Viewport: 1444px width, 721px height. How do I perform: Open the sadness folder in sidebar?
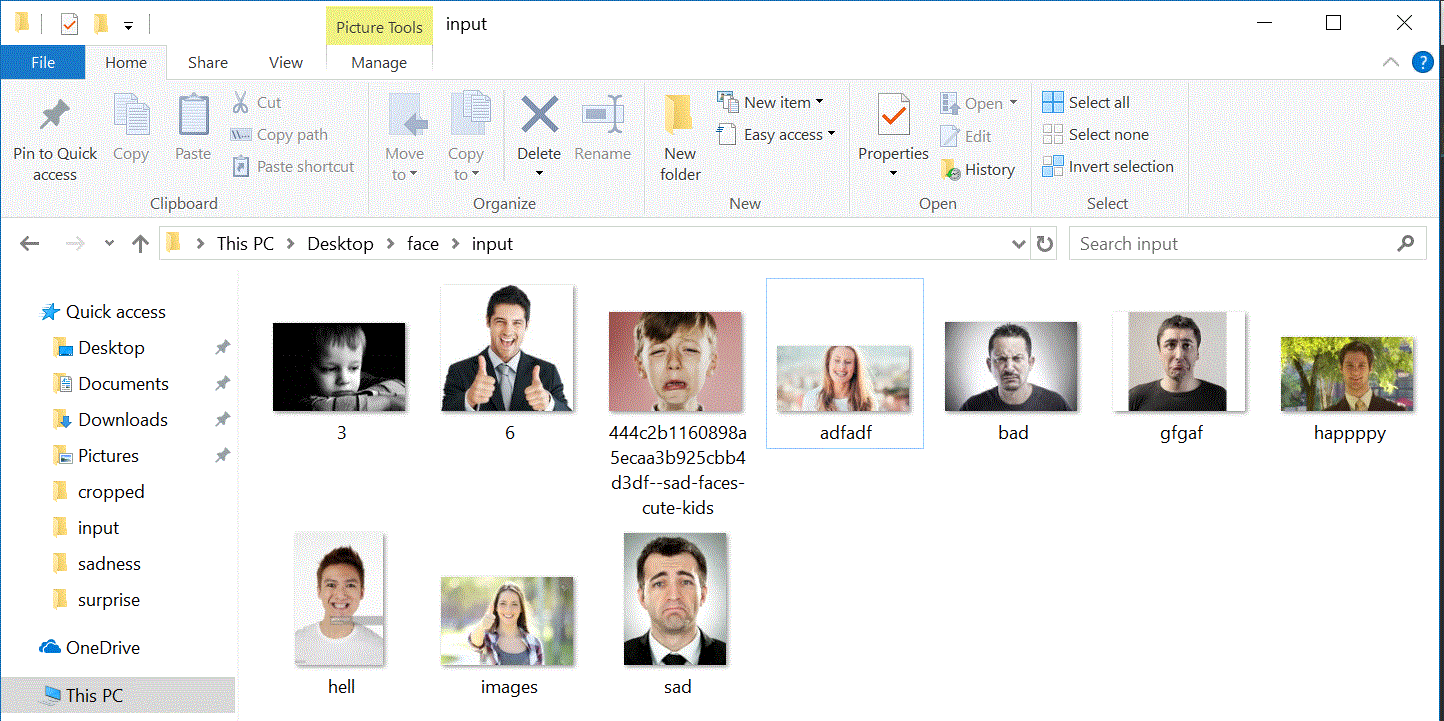(x=109, y=564)
